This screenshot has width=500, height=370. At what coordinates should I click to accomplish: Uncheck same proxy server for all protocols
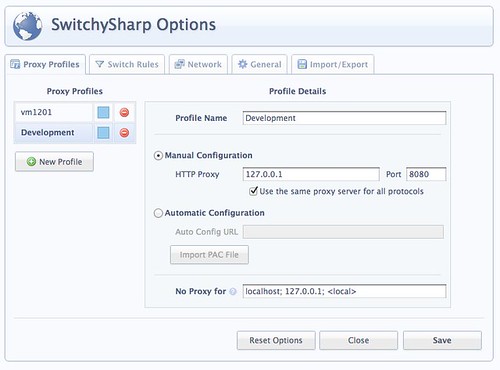[254, 191]
